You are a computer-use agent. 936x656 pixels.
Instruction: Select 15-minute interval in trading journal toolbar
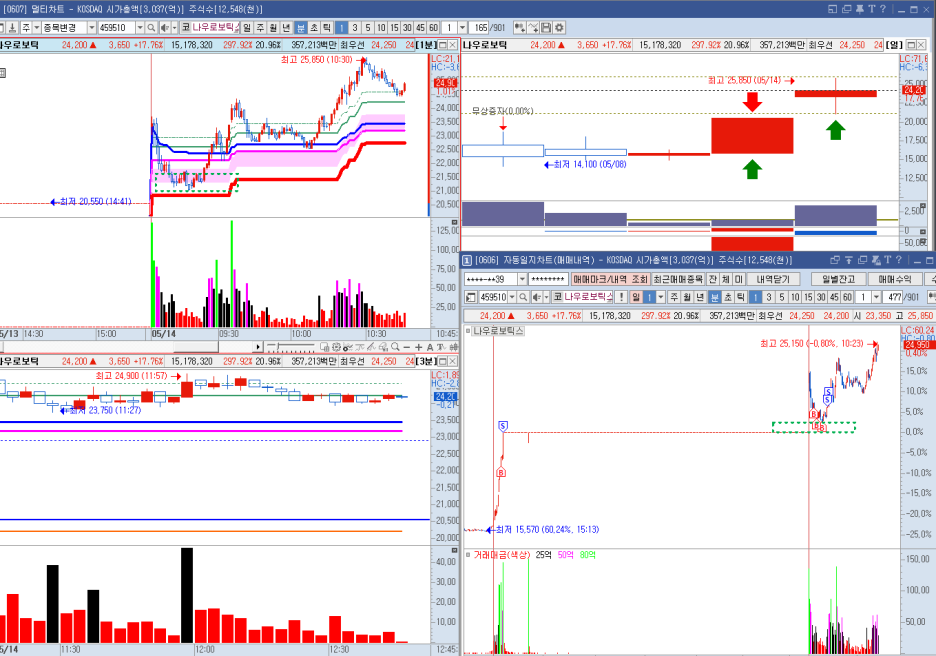(808, 297)
